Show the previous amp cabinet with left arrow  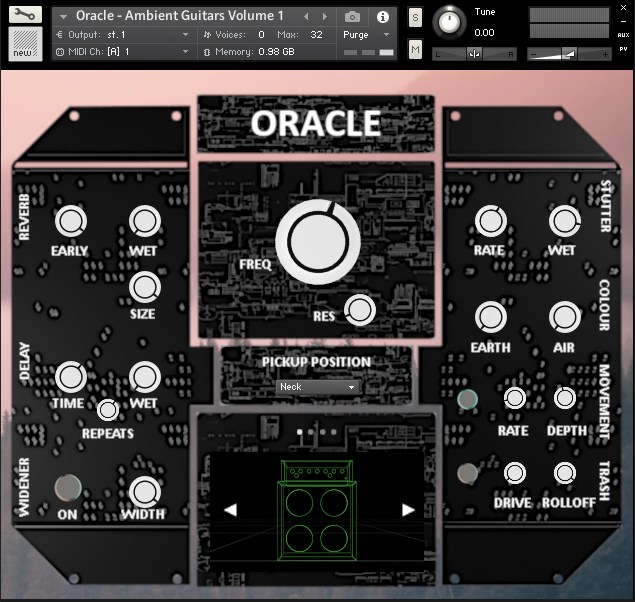tap(230, 510)
